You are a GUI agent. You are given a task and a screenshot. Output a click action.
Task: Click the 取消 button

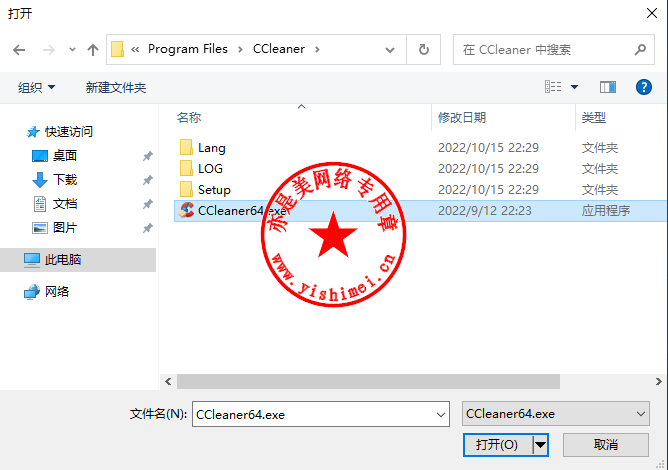[606, 445]
